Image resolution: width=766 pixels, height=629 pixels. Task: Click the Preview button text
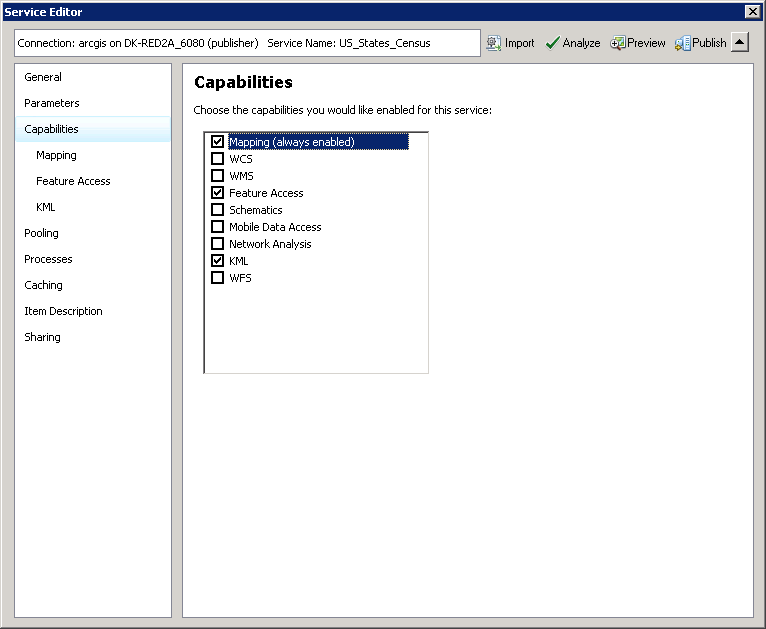[646, 43]
